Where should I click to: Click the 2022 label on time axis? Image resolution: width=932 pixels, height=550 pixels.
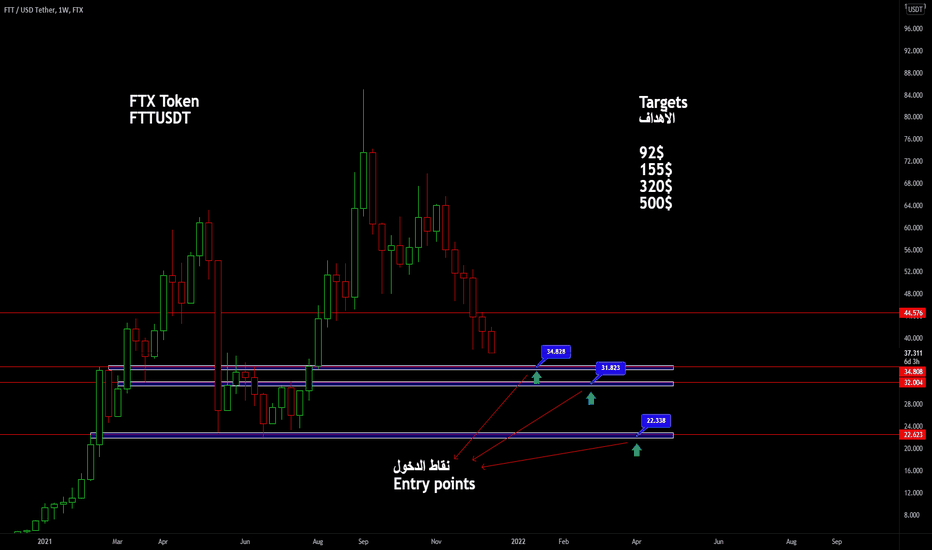(518, 542)
